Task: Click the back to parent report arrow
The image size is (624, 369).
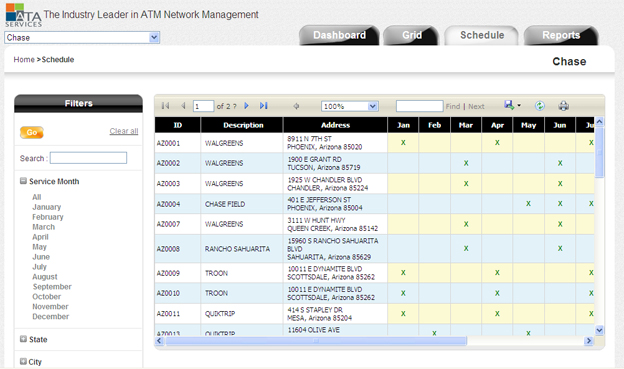Action: pyautogui.click(x=296, y=106)
